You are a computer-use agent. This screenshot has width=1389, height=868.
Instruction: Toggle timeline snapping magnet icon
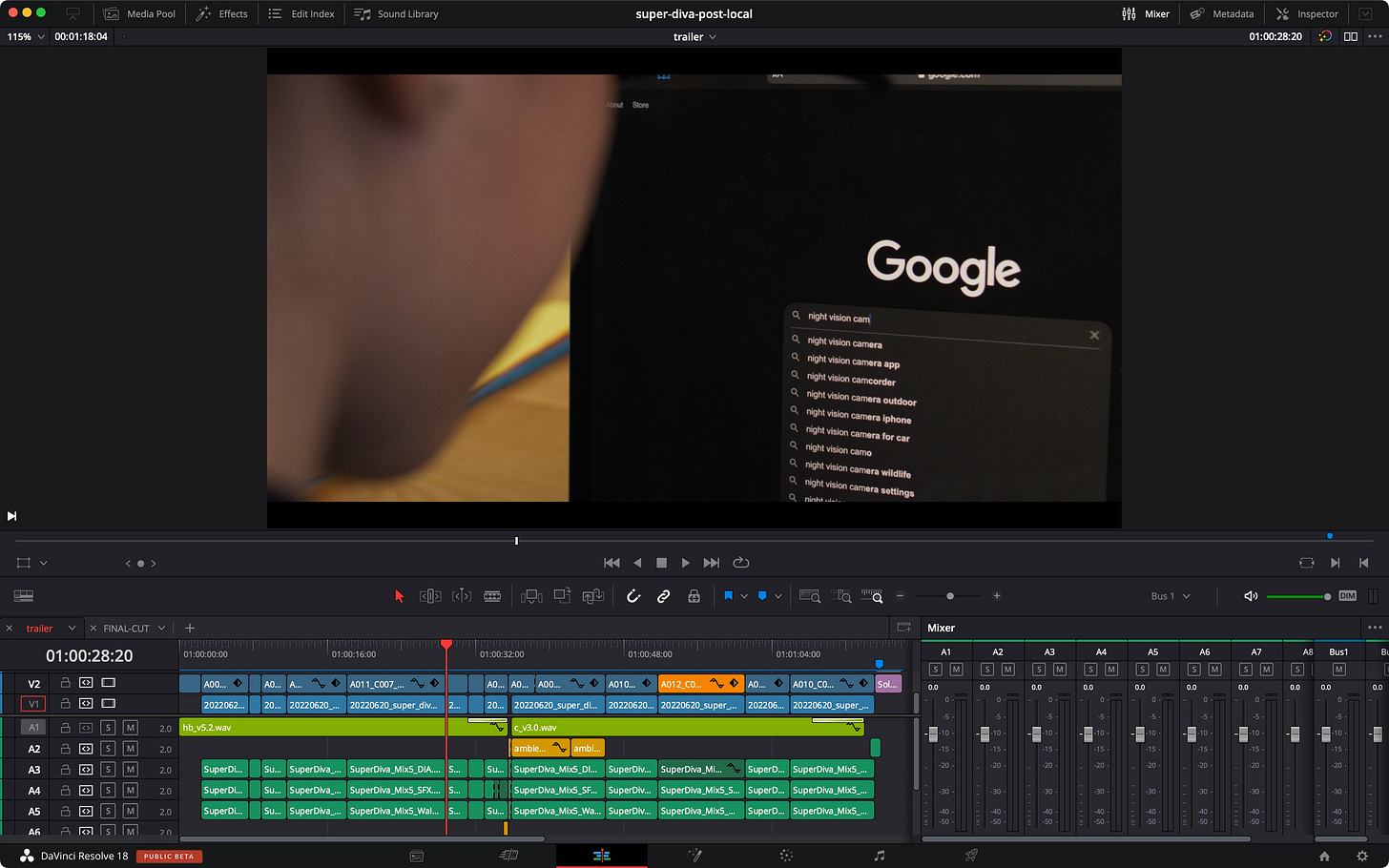tap(632, 596)
